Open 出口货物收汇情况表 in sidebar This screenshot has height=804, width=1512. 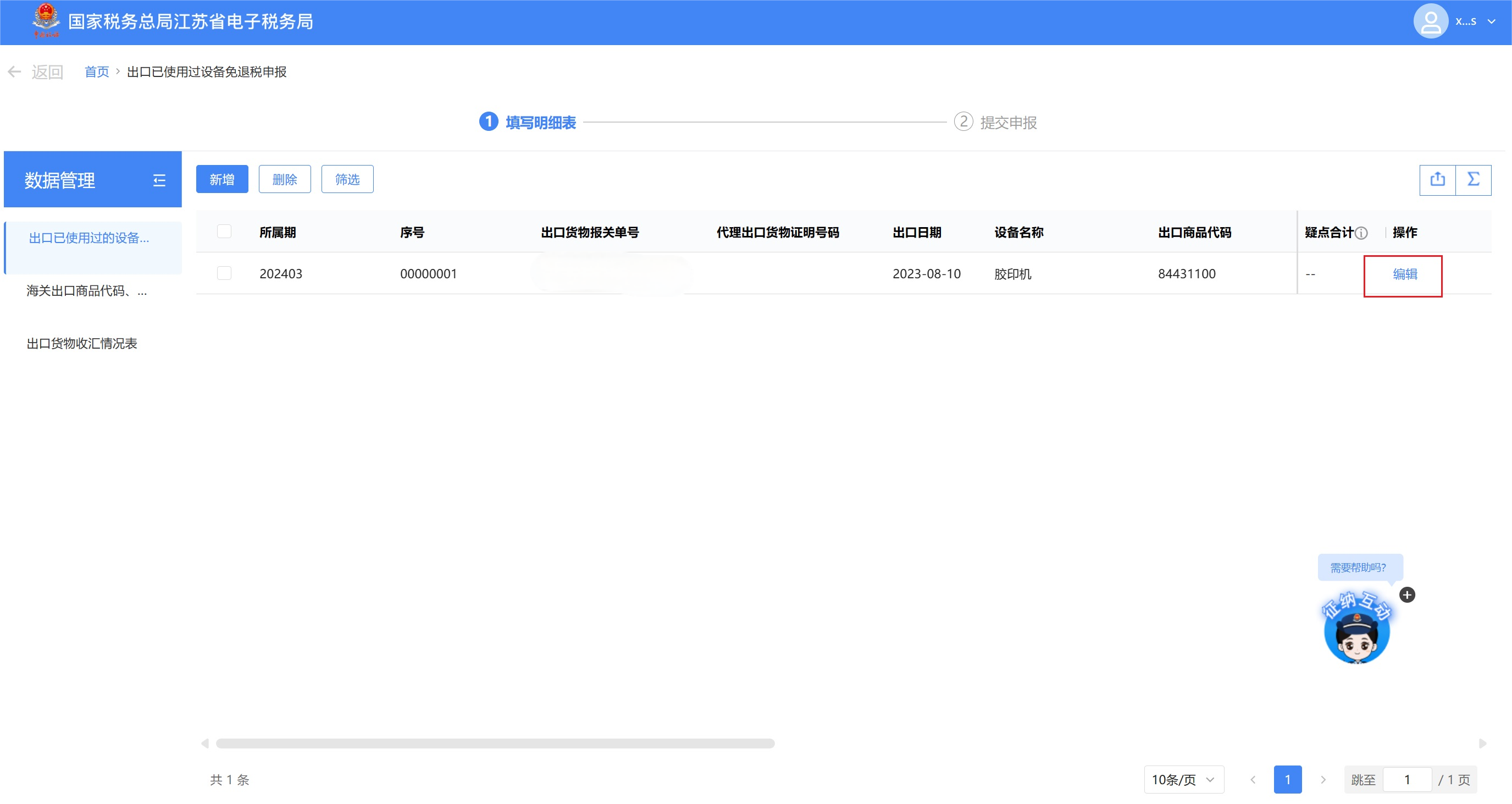click(82, 344)
